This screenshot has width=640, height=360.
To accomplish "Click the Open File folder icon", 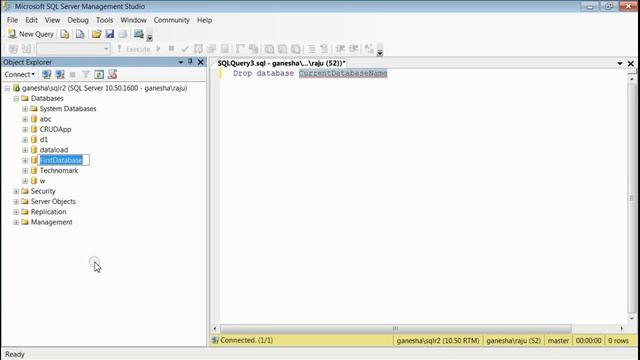I will [x=96, y=34].
